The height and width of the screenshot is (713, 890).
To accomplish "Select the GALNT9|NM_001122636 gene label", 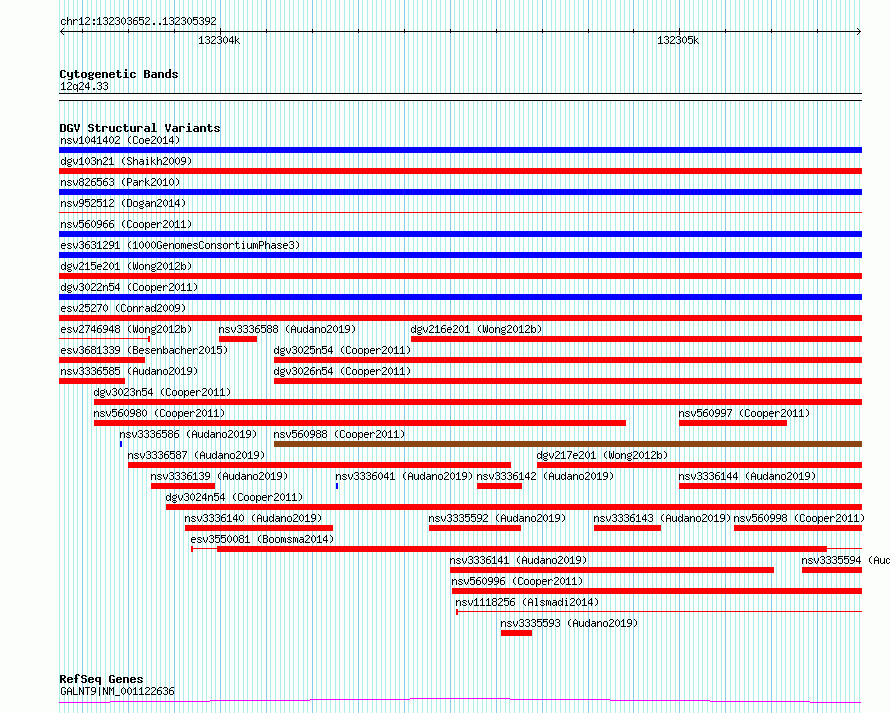I will (x=117, y=691).
